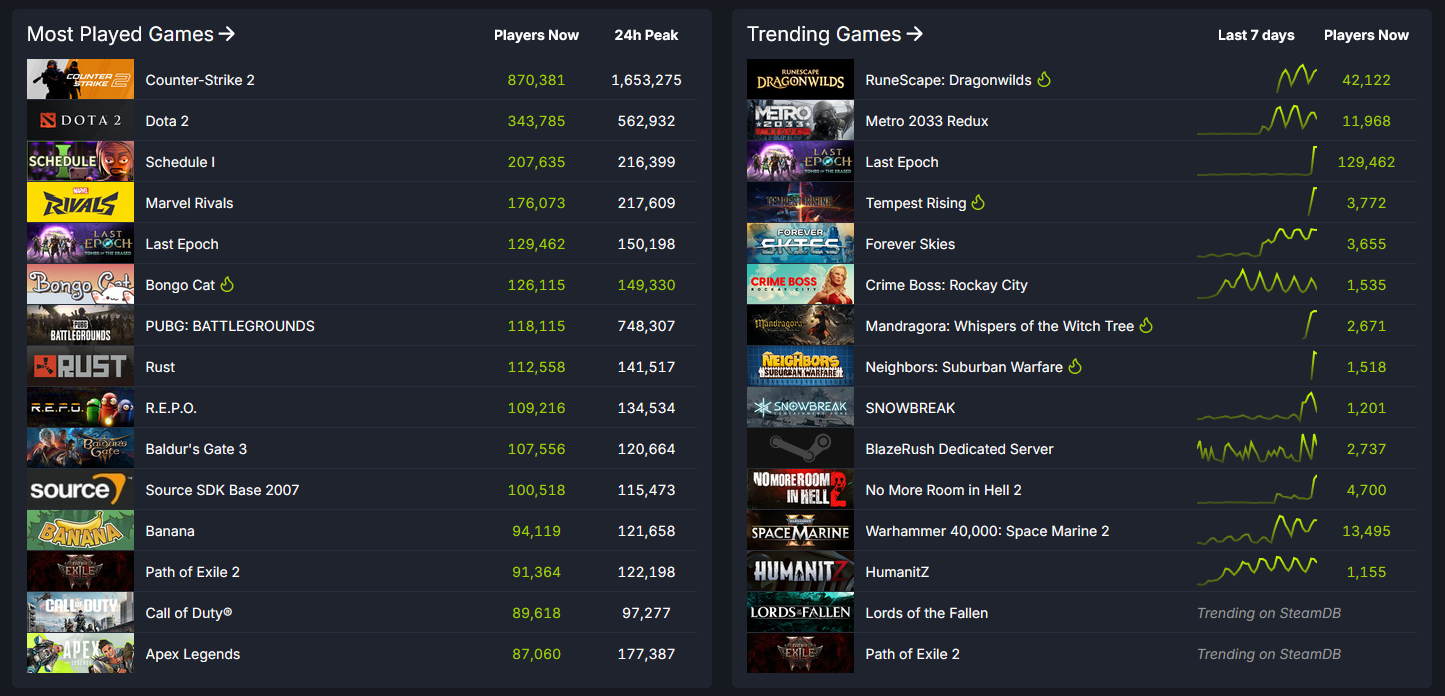Open Mandragora game thumbnail
The width and height of the screenshot is (1445, 696).
[x=800, y=326]
